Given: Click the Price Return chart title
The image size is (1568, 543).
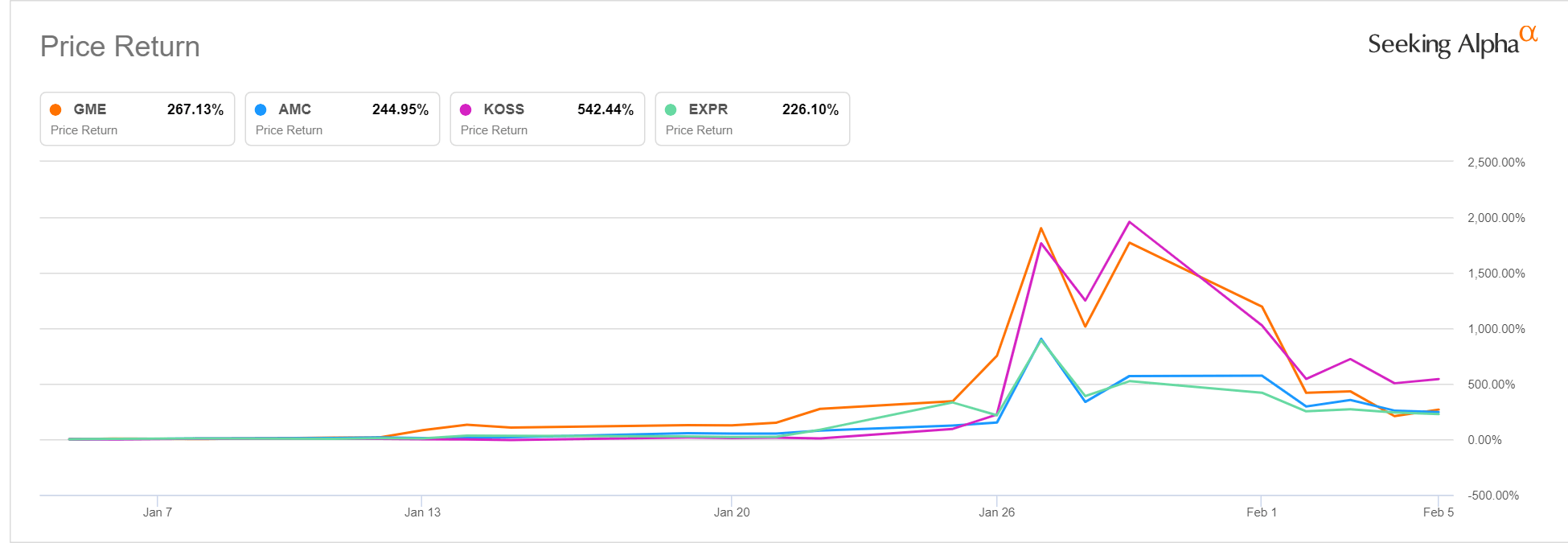Looking at the screenshot, I should [120, 47].
